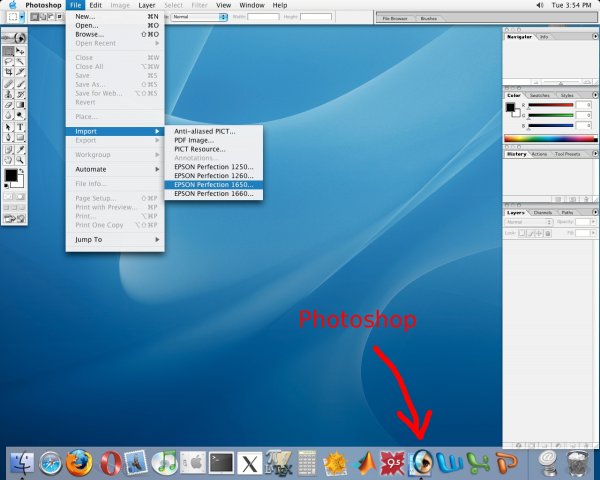Select the Type tool
Image resolution: width=600 pixels, height=480 pixels.
(22, 127)
